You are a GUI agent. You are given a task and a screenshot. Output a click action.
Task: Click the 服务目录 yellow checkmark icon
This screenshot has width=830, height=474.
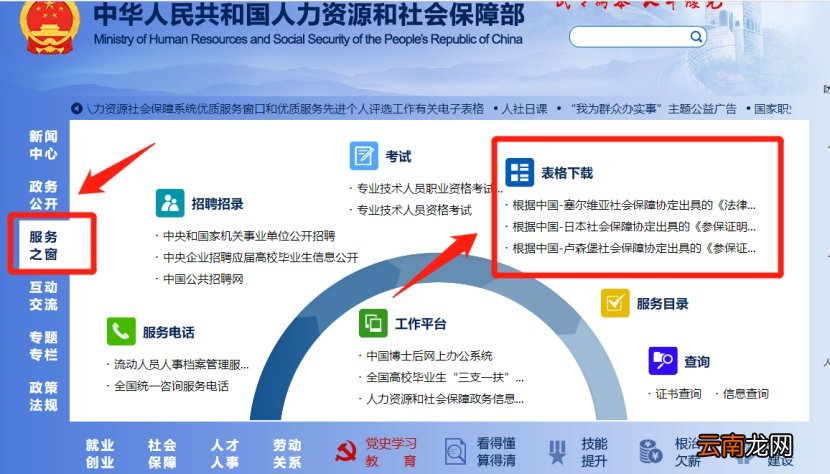pos(615,303)
